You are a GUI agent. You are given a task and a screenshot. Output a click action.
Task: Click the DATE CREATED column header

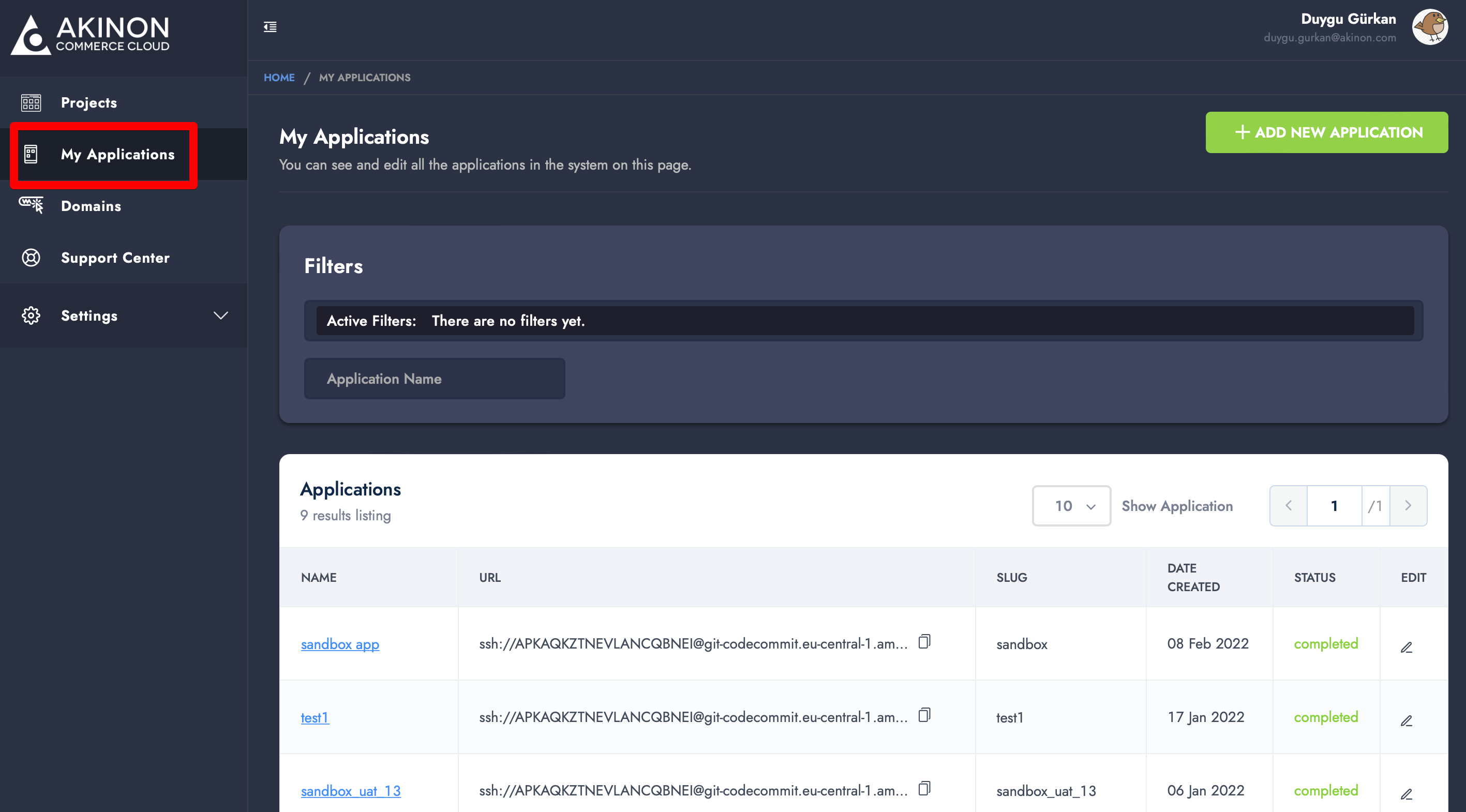point(1193,578)
